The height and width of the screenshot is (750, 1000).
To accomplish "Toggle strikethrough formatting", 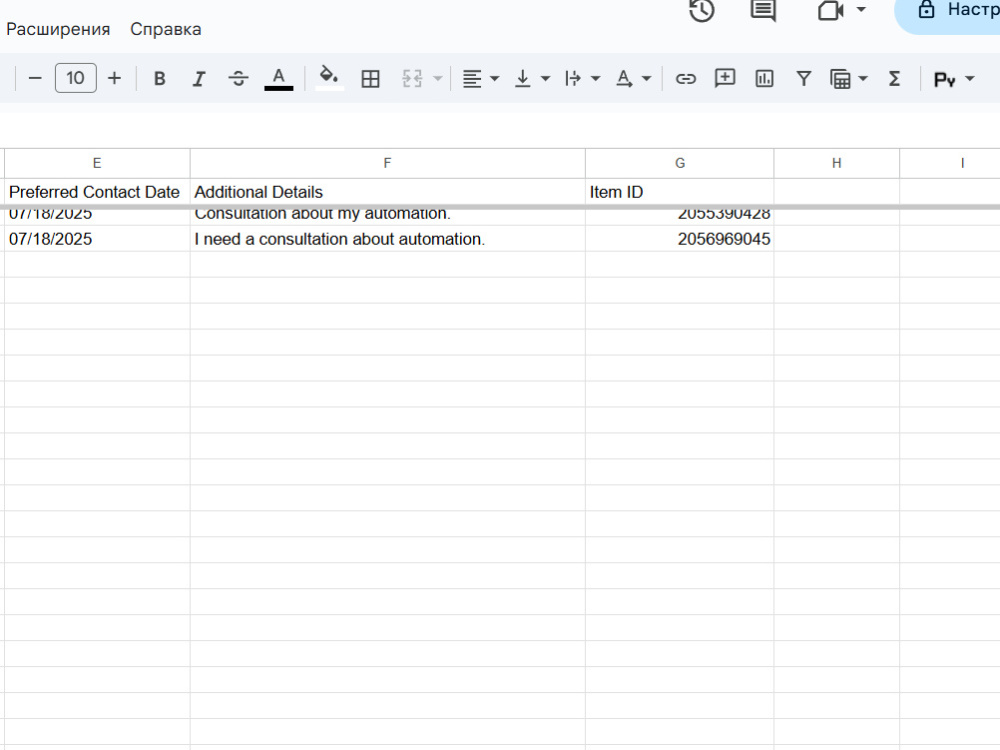I will 239,78.
